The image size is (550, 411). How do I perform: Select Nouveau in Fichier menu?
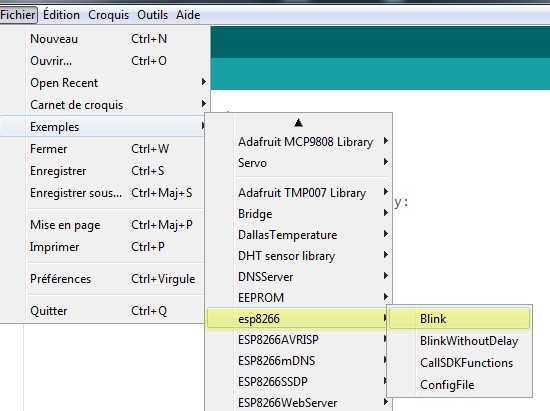point(105,39)
